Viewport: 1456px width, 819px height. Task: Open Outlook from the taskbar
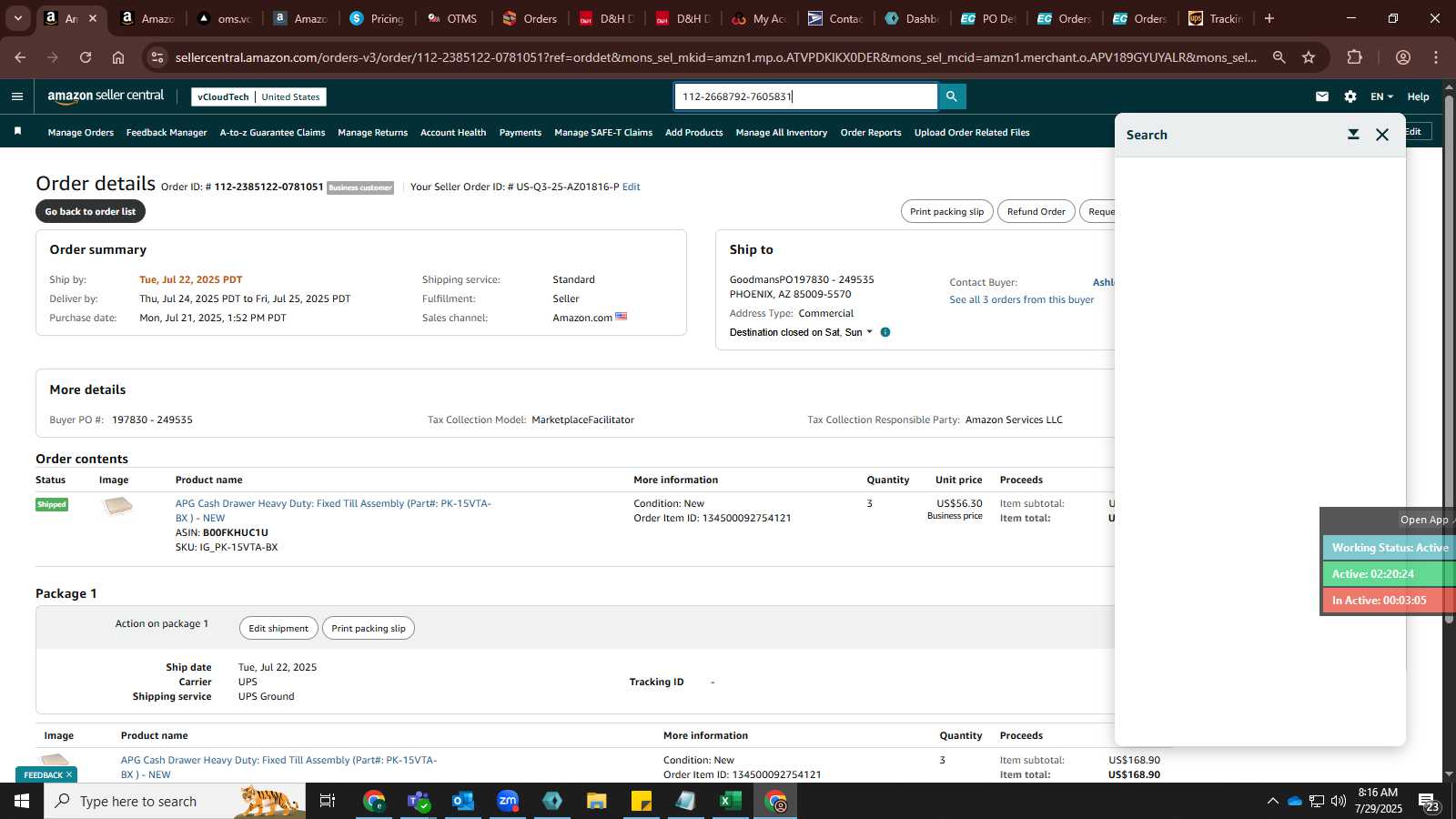click(463, 801)
